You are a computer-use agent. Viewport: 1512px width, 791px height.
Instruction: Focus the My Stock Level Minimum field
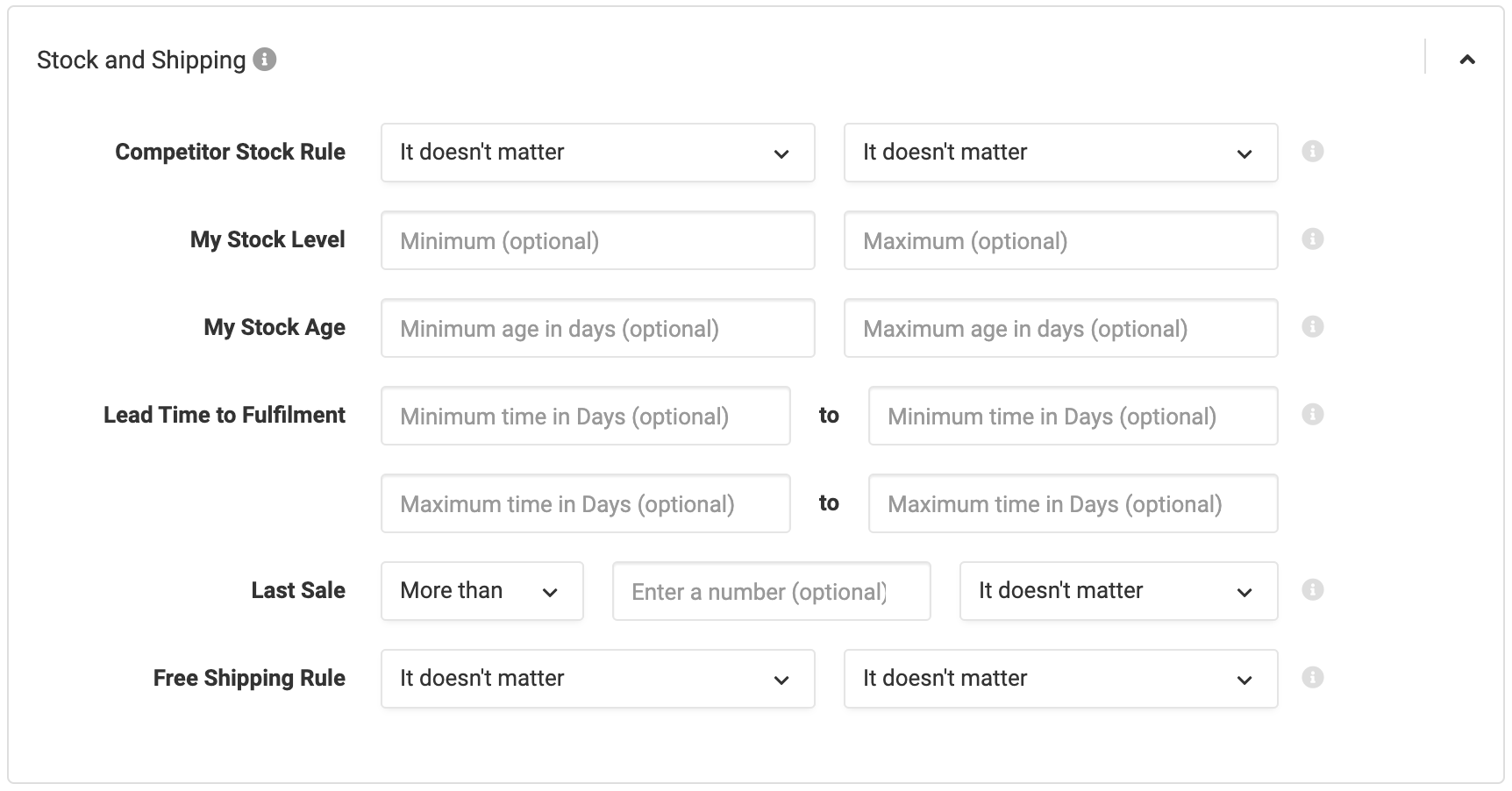[x=598, y=240]
